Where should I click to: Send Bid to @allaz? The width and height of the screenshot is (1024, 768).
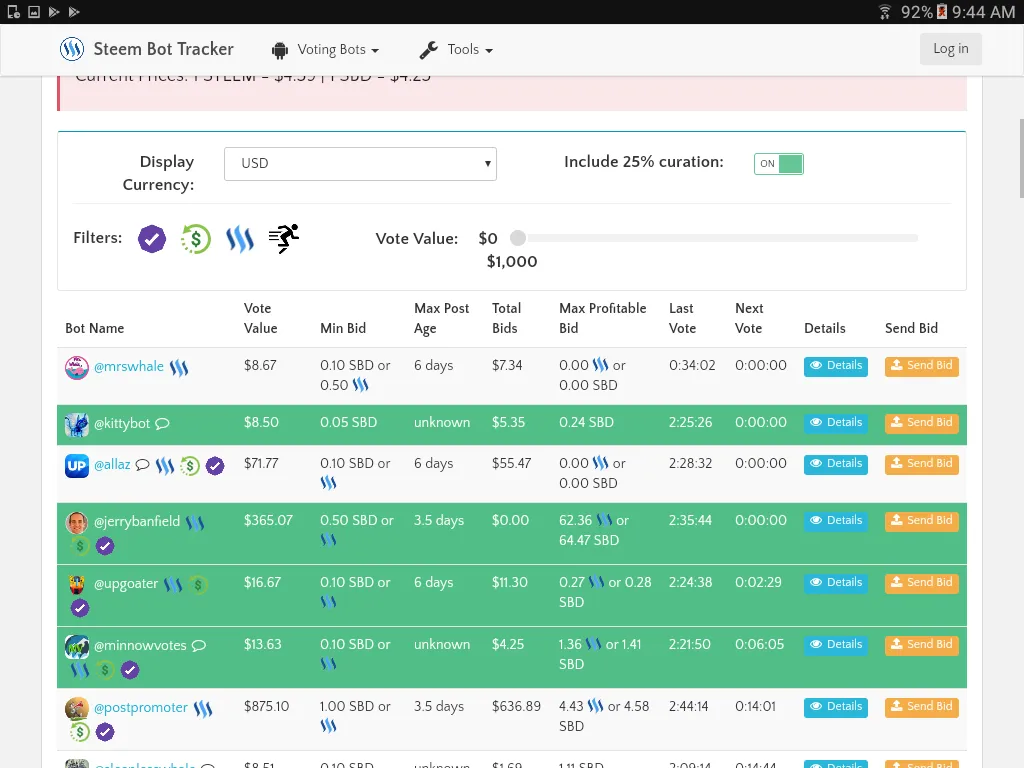click(x=921, y=464)
